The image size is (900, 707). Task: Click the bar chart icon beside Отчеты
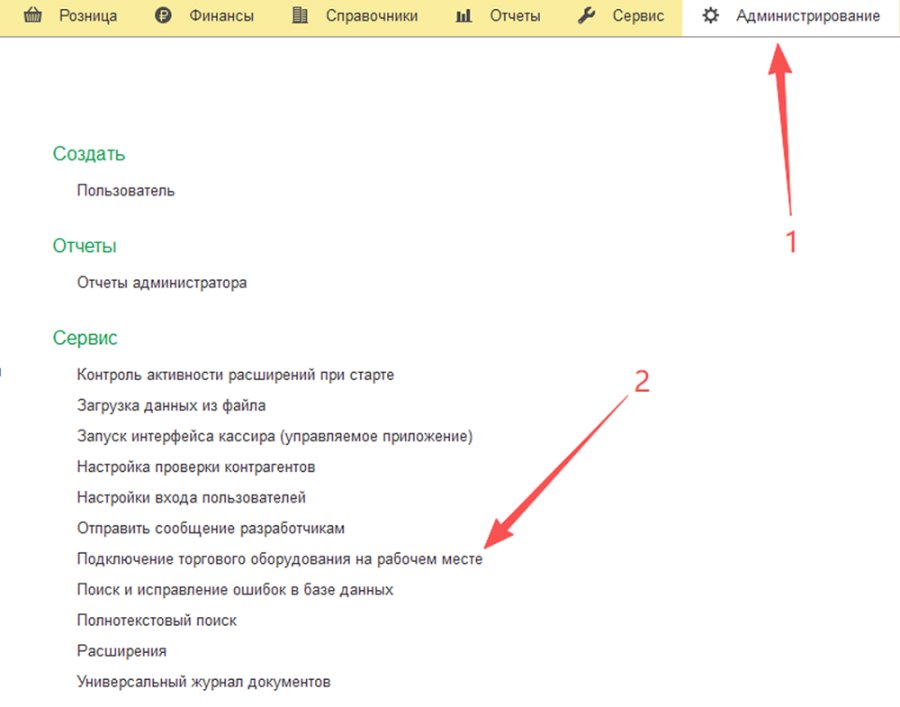coord(464,15)
